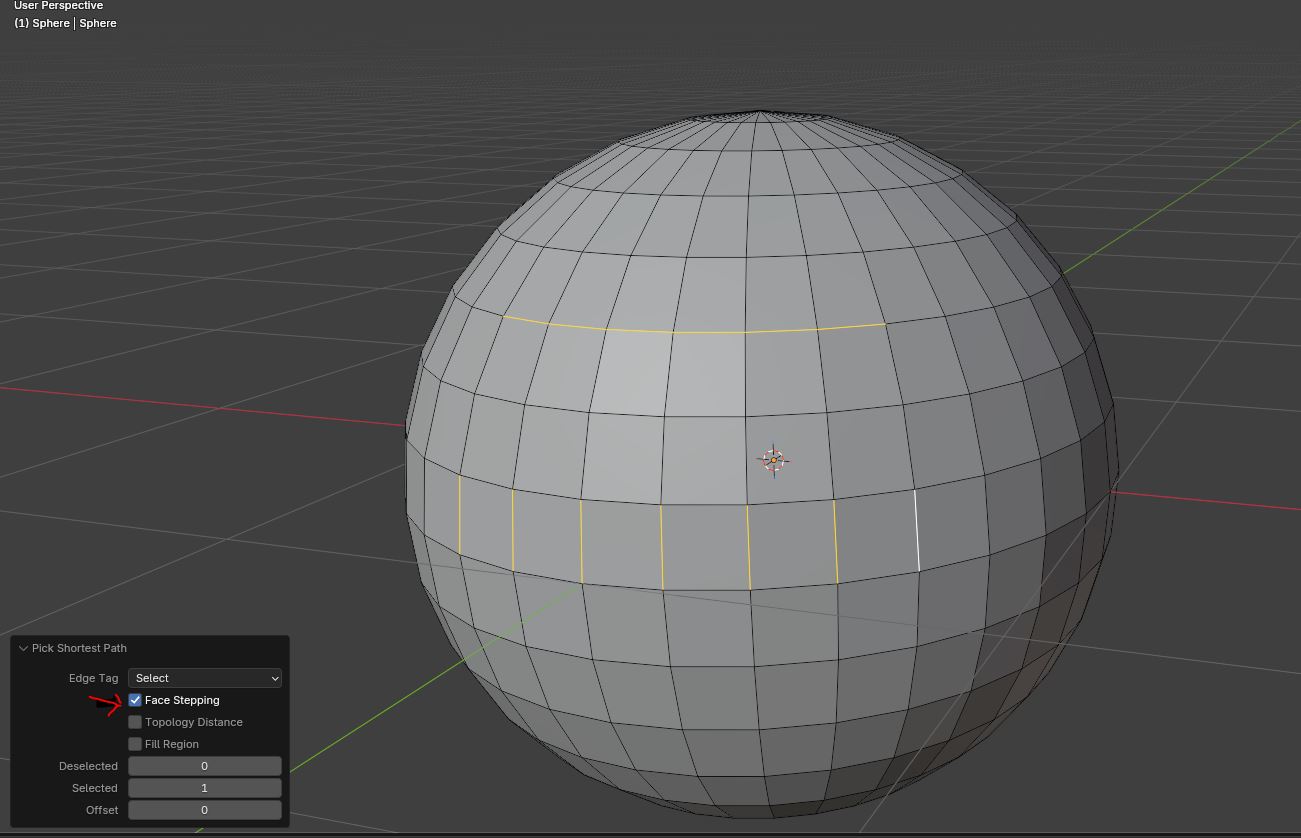Disable the Face Stepping checkbox
The width and height of the screenshot is (1301, 838).
coord(135,700)
